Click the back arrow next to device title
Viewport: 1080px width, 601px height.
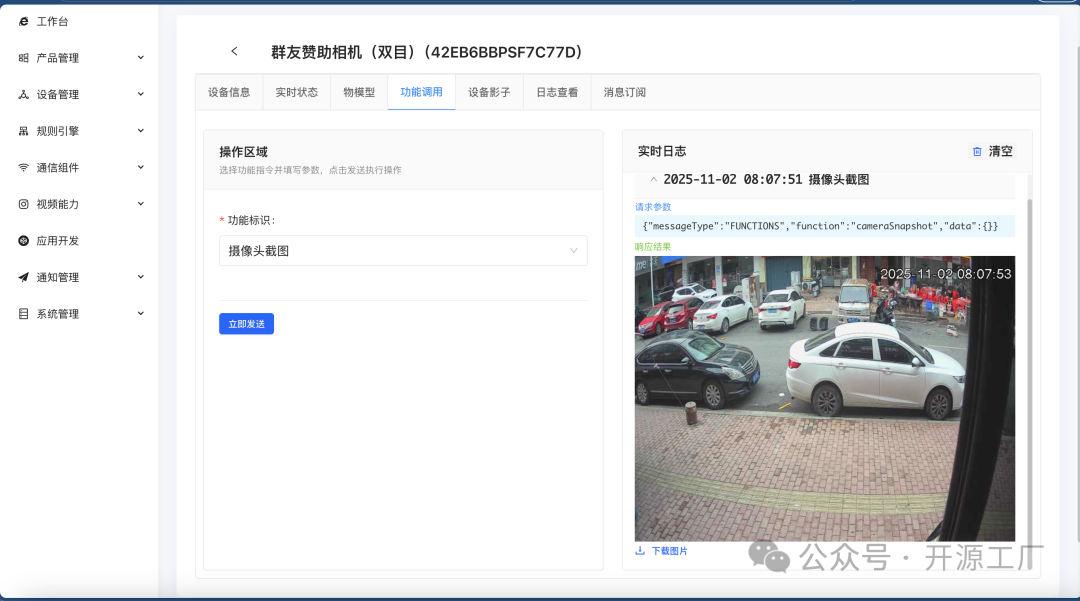[x=233, y=50]
